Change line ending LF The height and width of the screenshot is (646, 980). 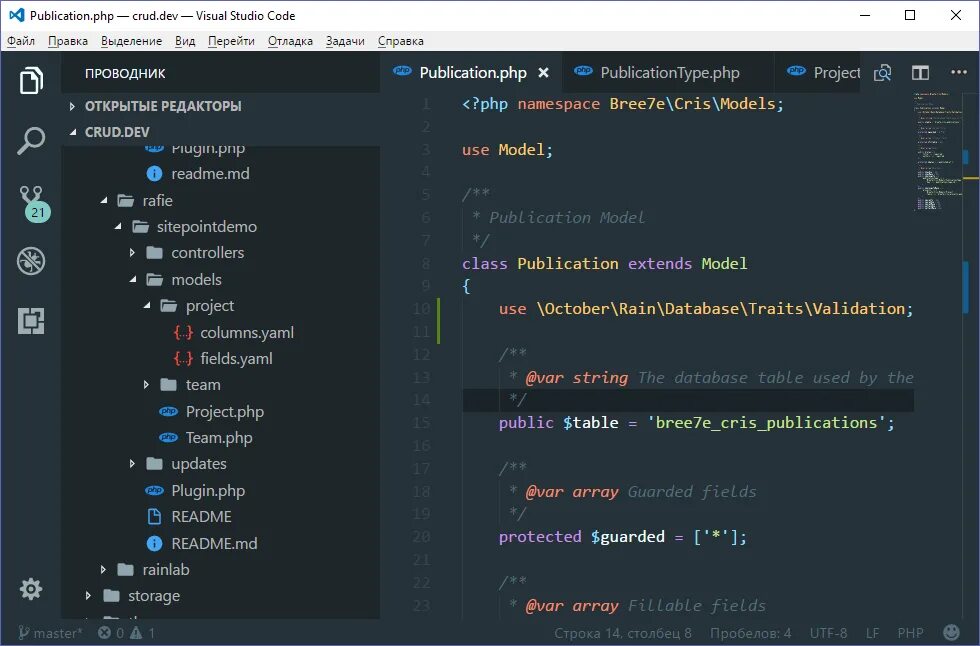coord(872,633)
